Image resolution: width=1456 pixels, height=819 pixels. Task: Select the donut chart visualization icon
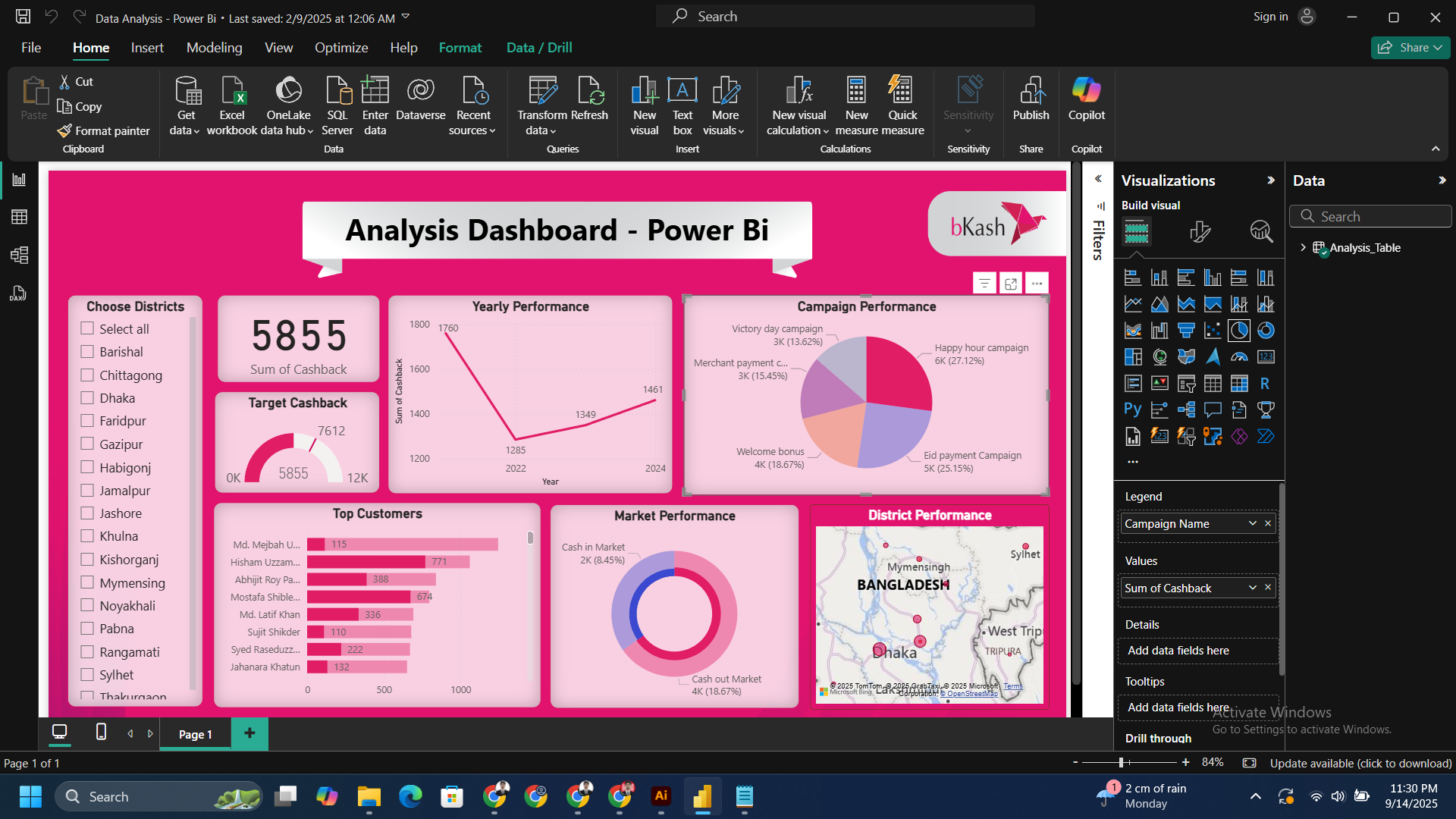[1266, 331]
